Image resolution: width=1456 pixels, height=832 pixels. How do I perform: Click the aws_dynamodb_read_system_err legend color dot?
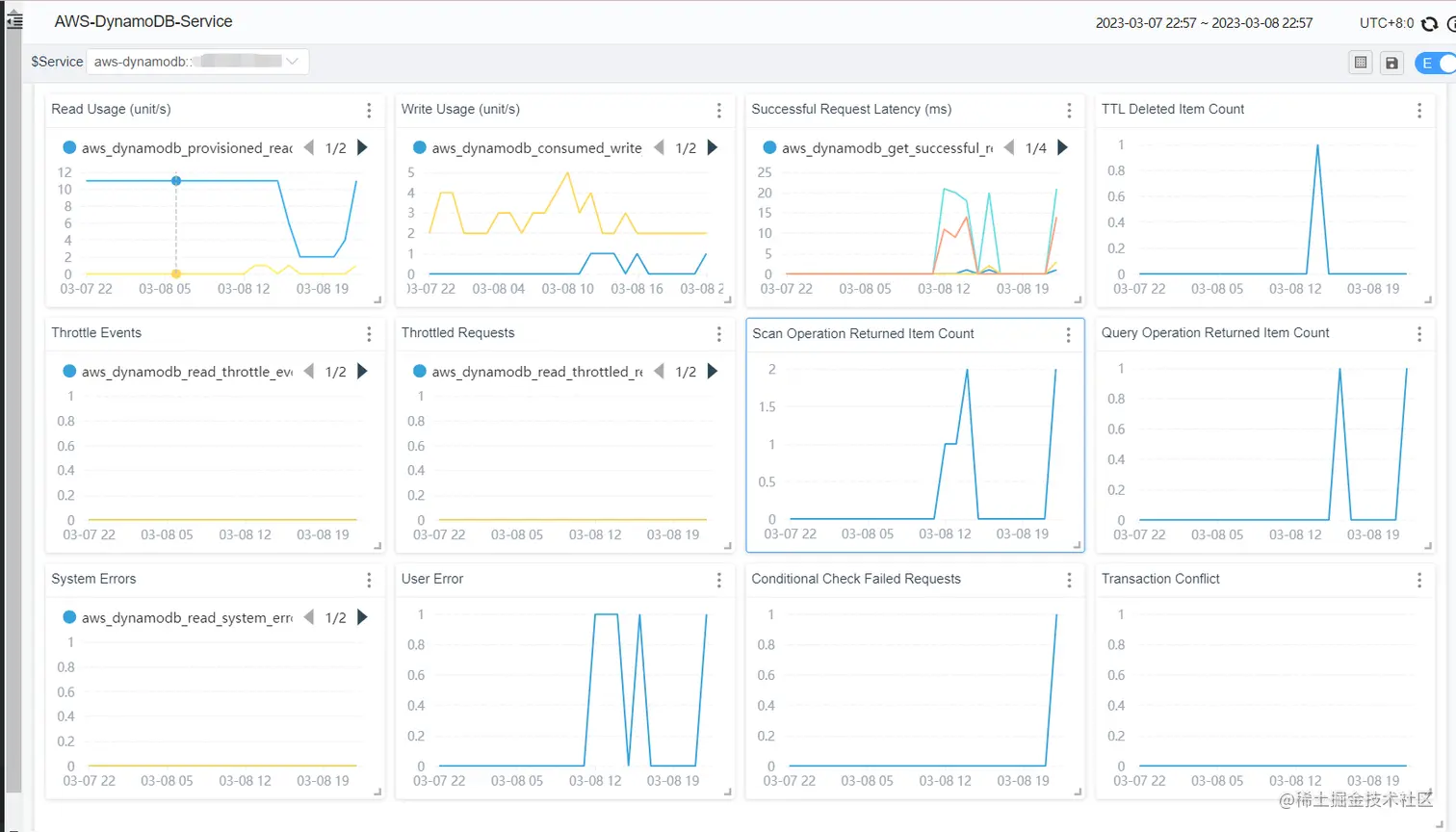point(69,617)
